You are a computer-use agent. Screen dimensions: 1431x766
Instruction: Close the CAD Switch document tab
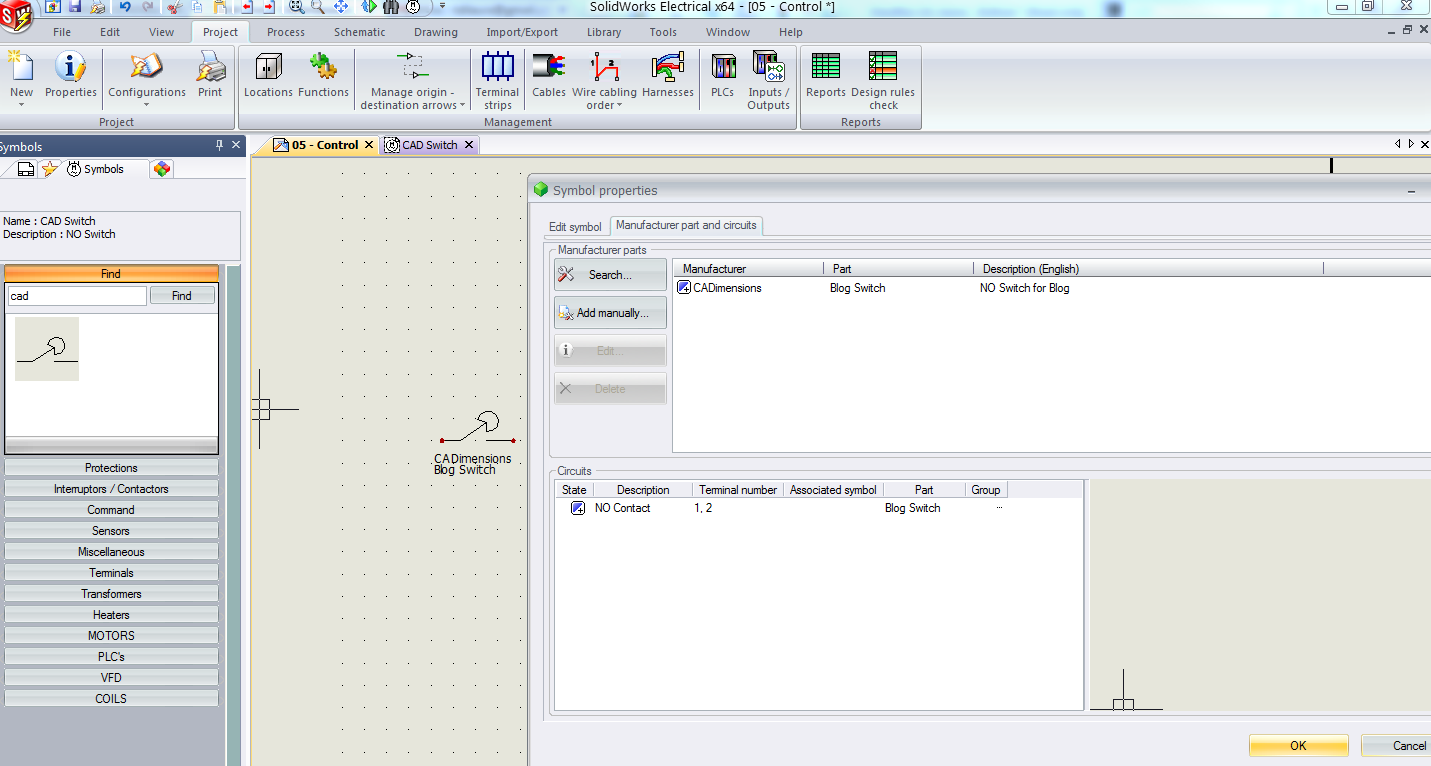coord(468,145)
